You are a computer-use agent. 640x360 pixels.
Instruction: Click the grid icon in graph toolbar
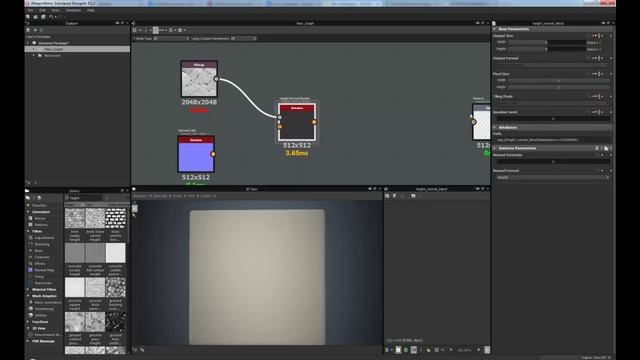[x=134, y=30]
